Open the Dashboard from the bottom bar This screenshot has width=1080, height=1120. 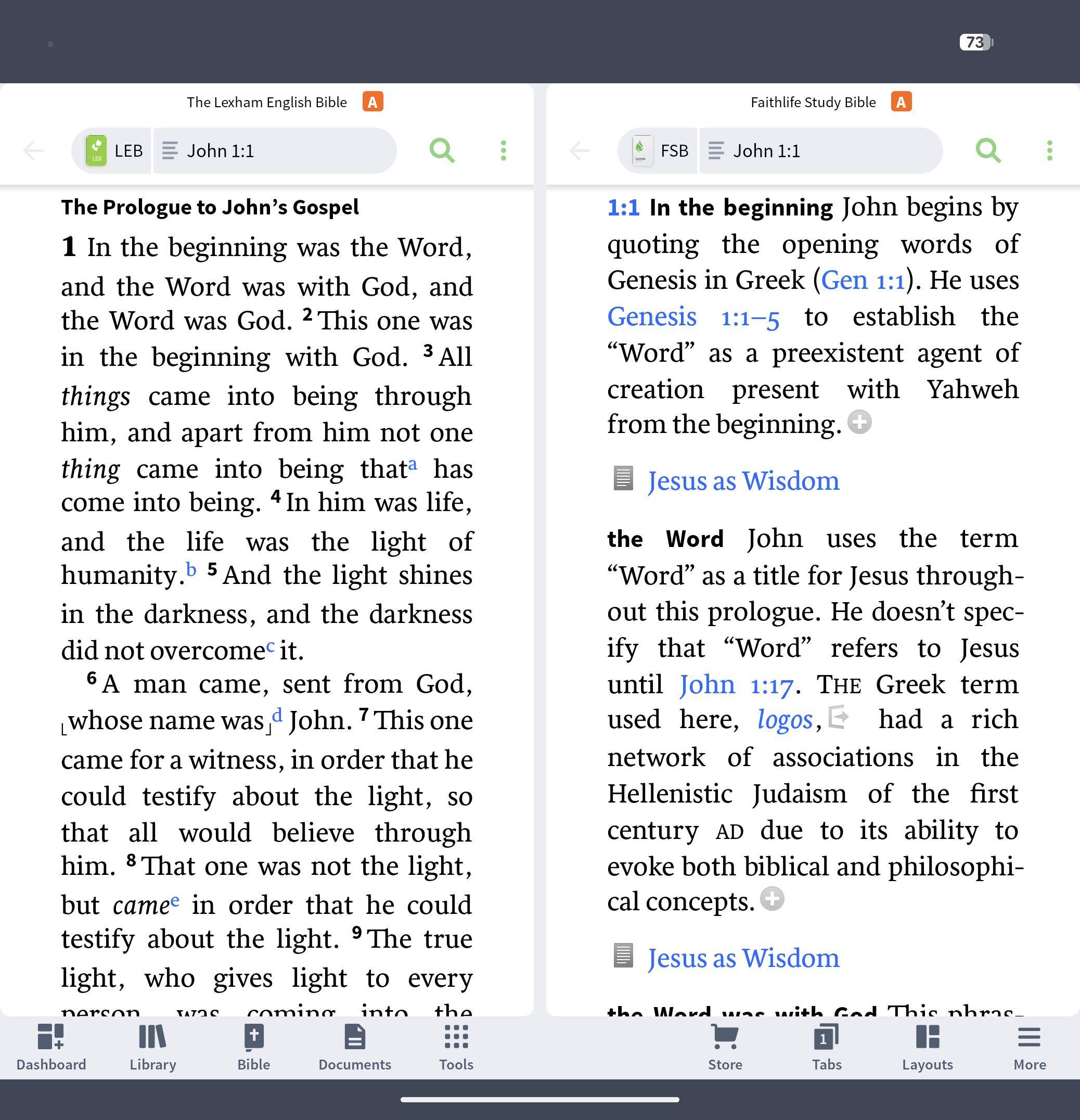point(51,1048)
